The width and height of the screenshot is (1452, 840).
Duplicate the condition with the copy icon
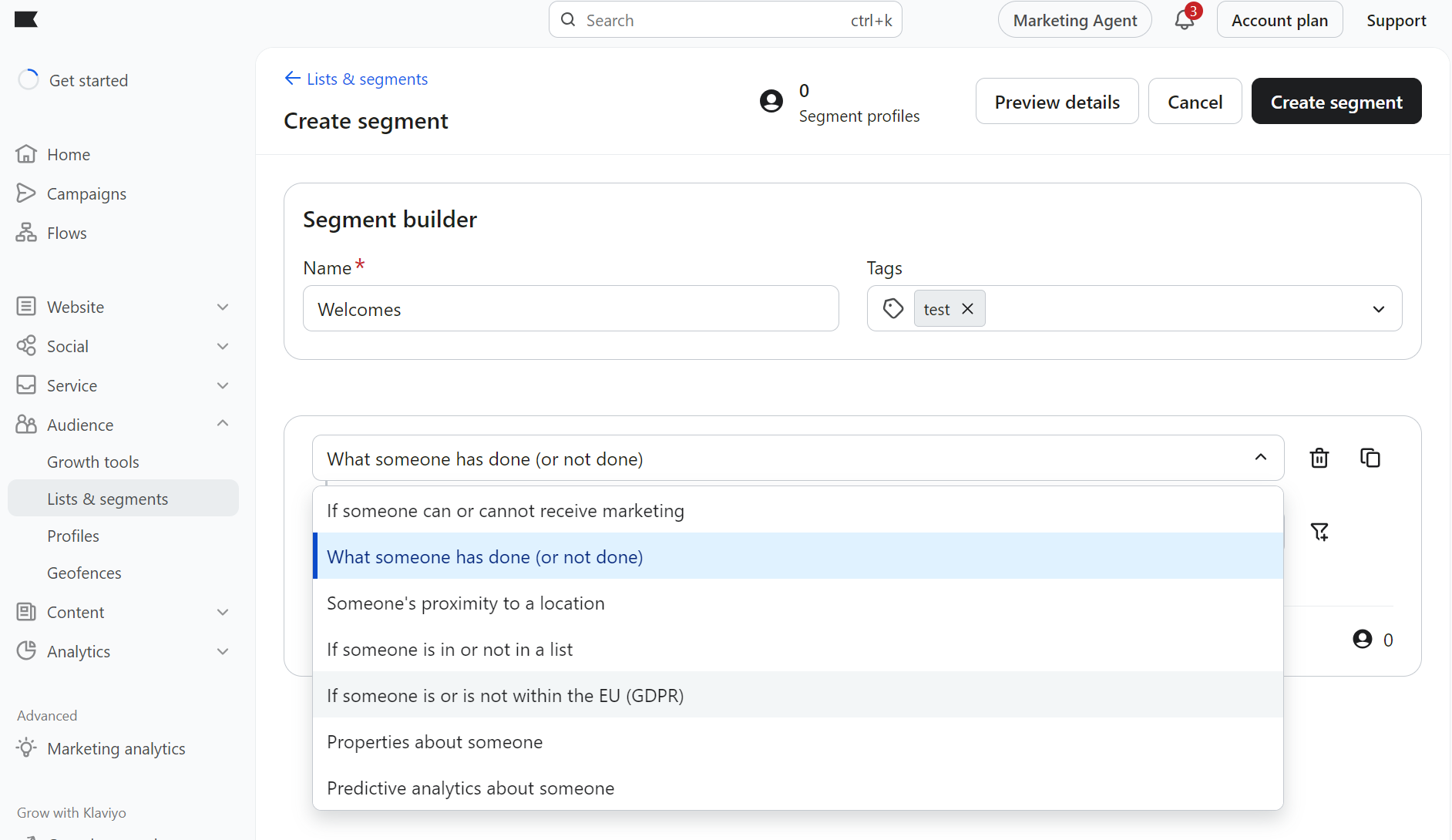pos(1370,458)
